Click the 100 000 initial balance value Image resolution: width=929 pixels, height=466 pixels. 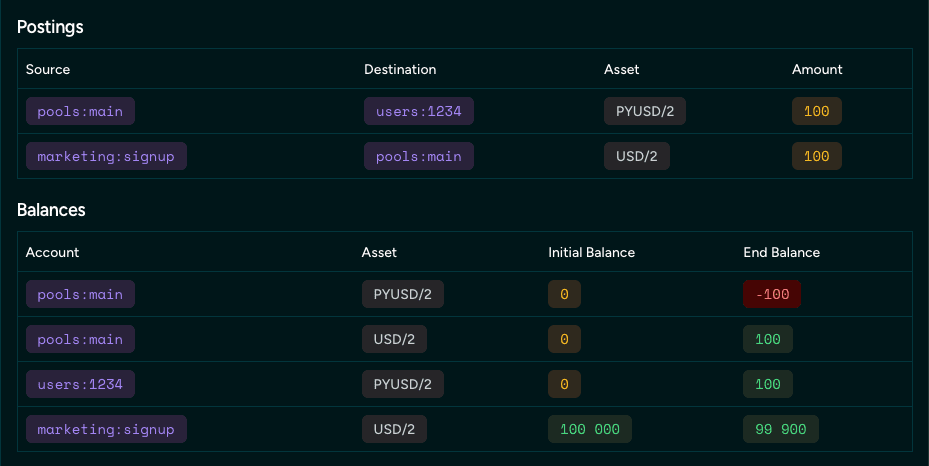tap(589, 429)
